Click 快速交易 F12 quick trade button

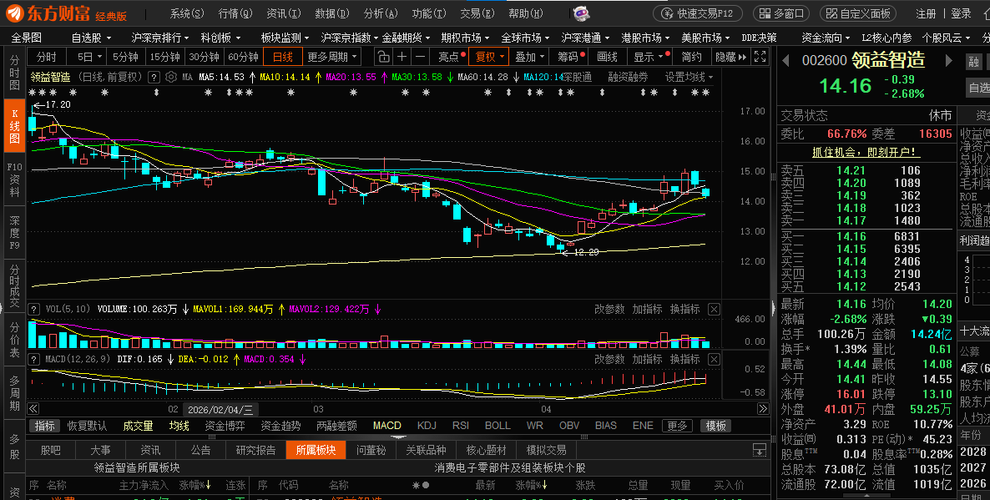pos(698,13)
